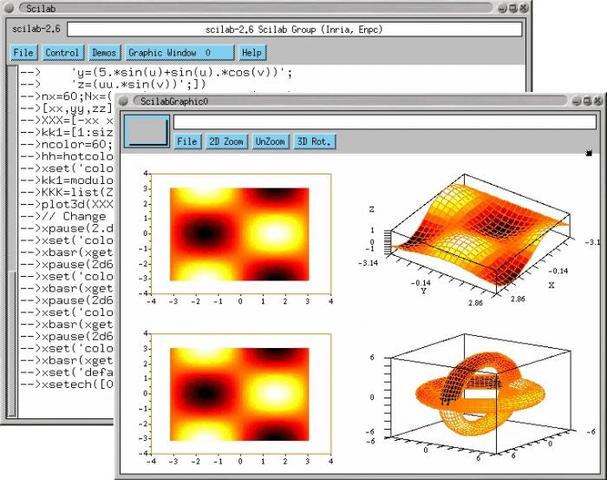The image size is (607, 480).
Task: Click console line starting '-->xset('defa'
Action: 67,372
